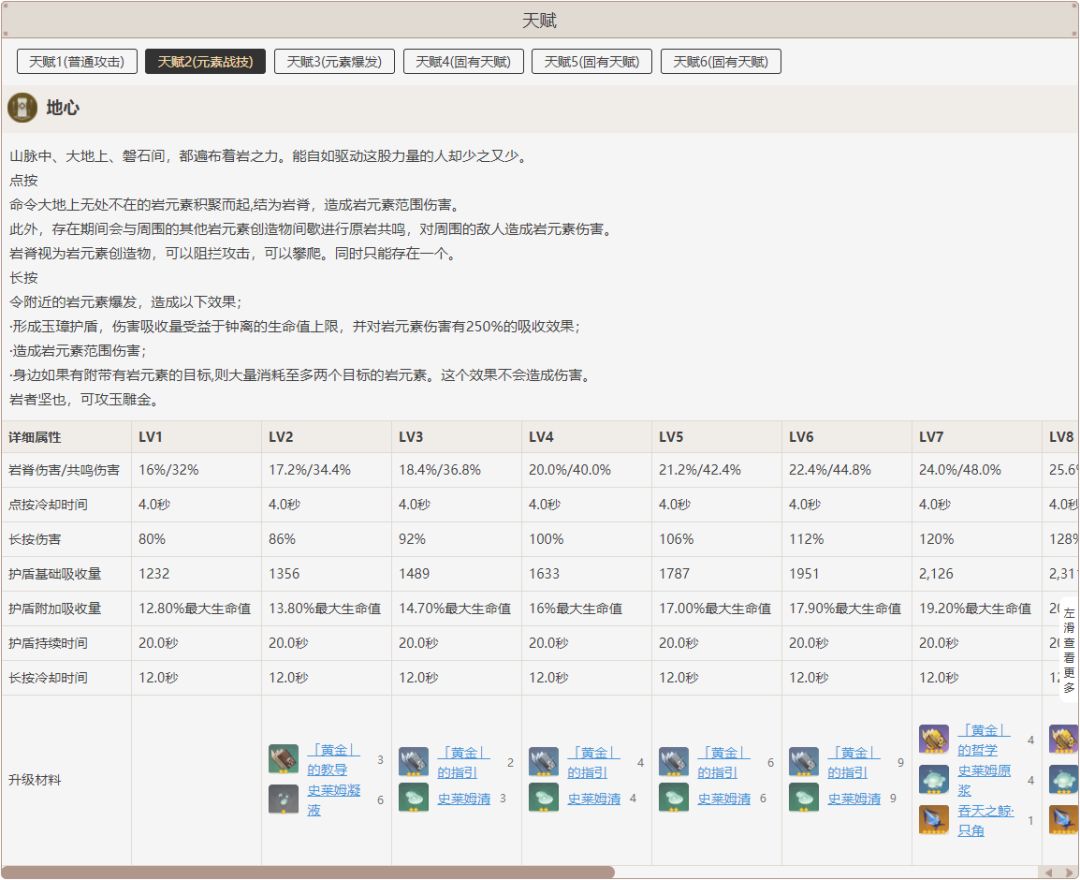The height and width of the screenshot is (880, 1080).
Task: Follow the 史莱姆清 link in LV4 column
Action: (x=594, y=799)
